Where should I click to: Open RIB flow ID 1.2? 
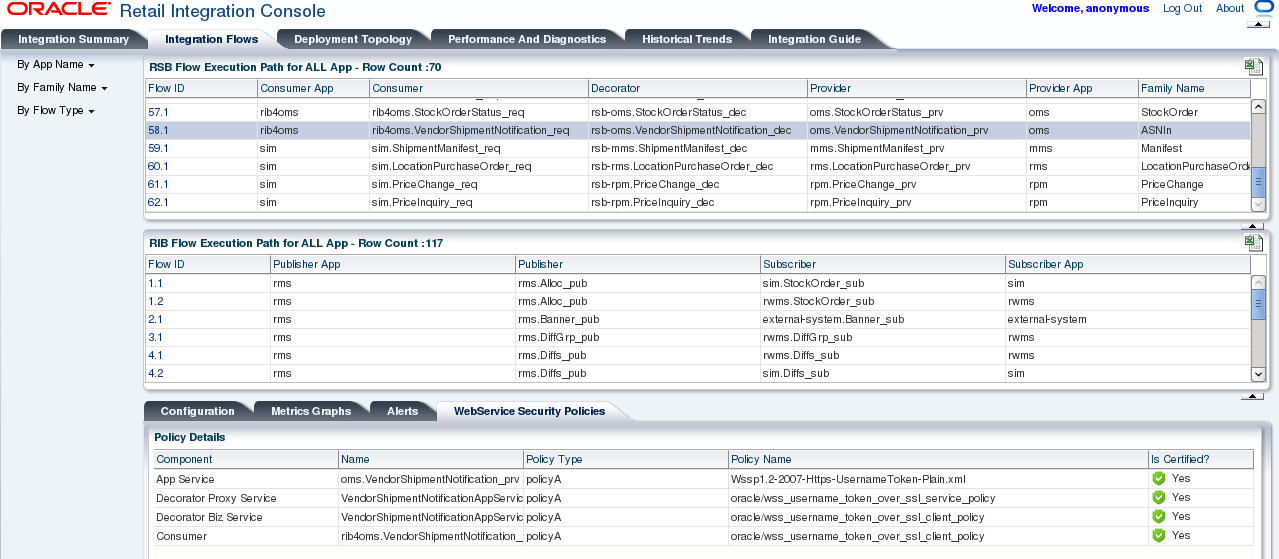(155, 301)
